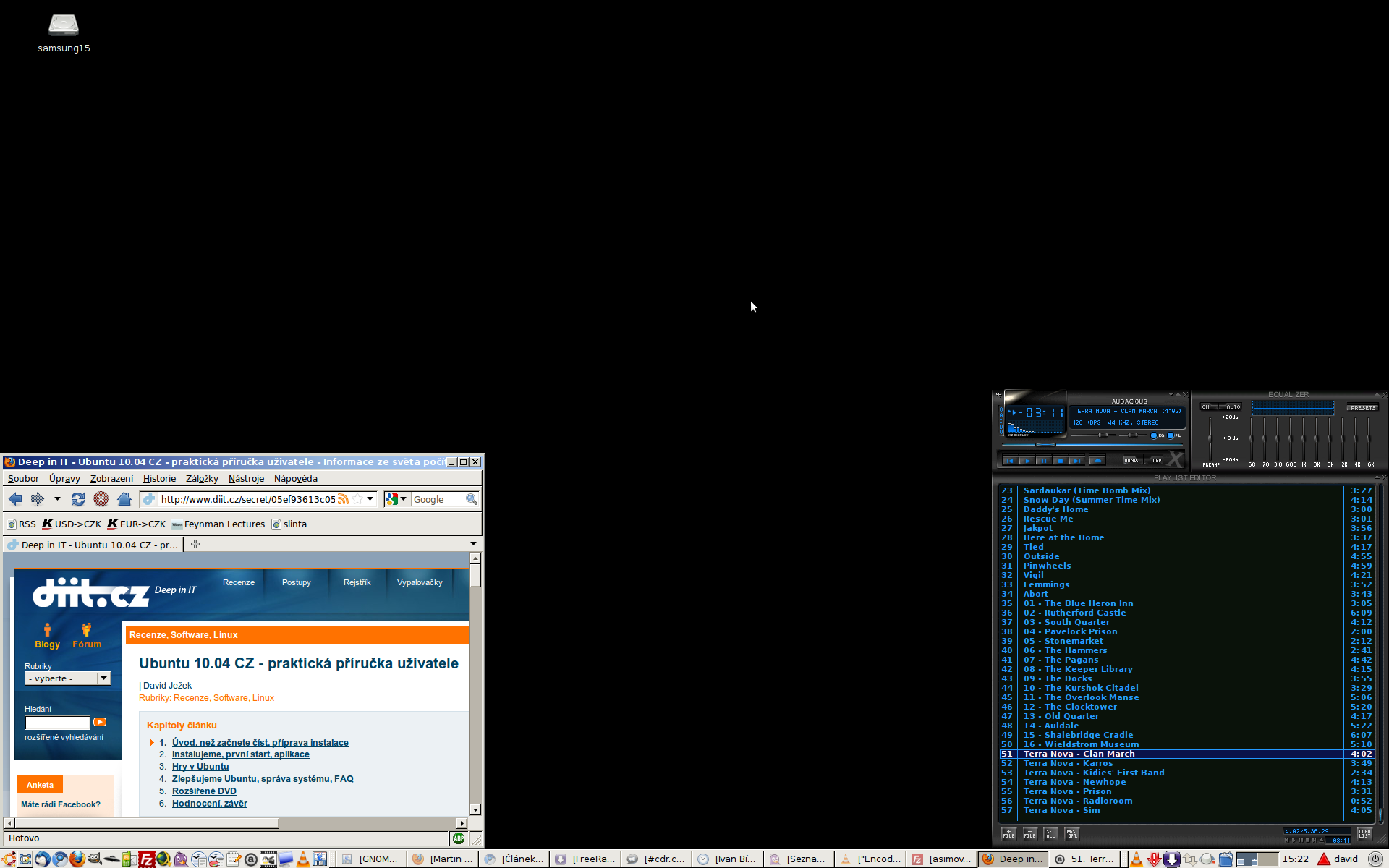Click the search magnifier icon in Google box
Screen dimensions: 1389x868
(472, 499)
